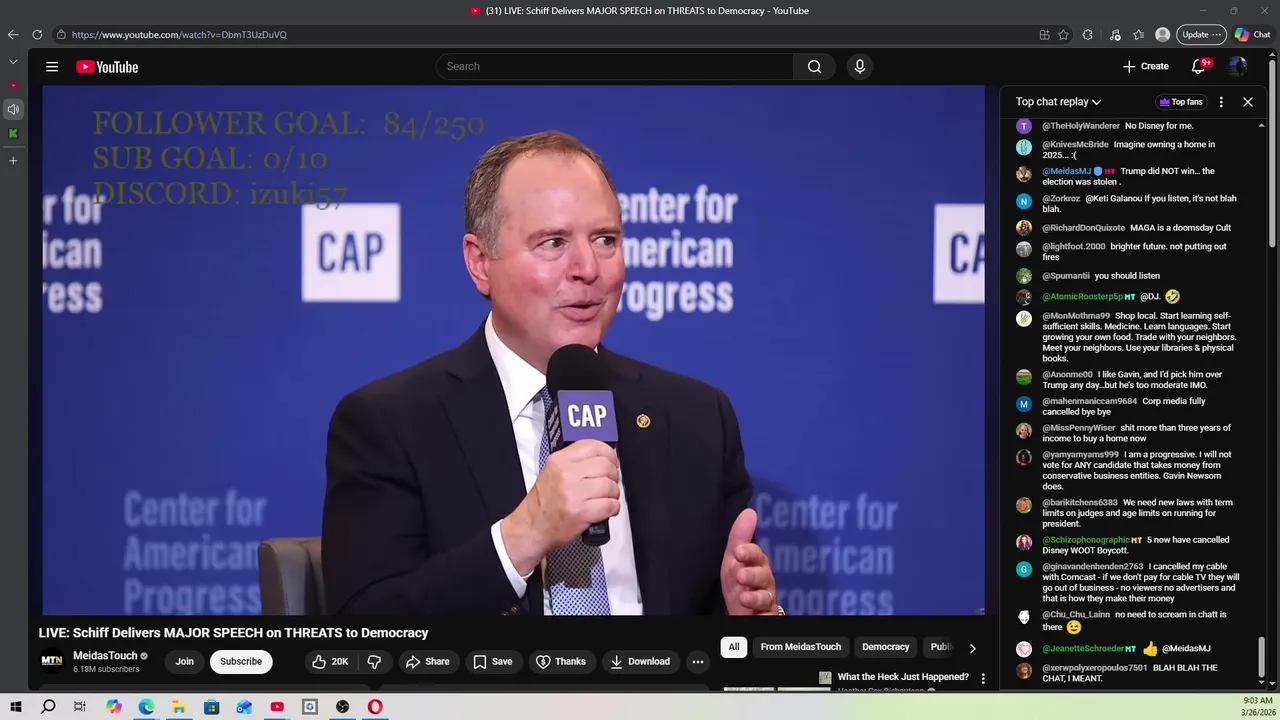
Task: Focus the YouTube search field
Action: pos(615,66)
